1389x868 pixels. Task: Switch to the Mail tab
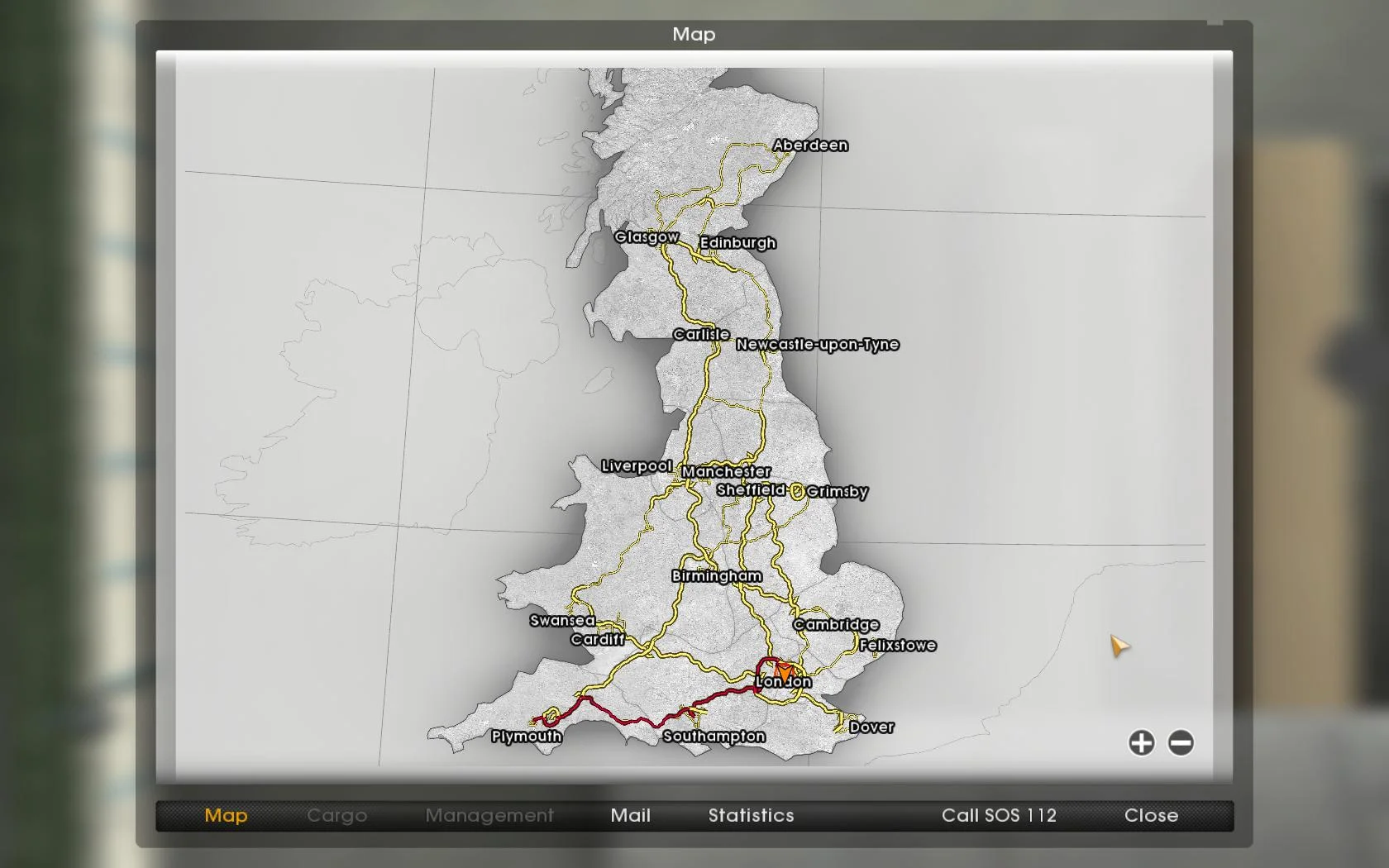(629, 815)
